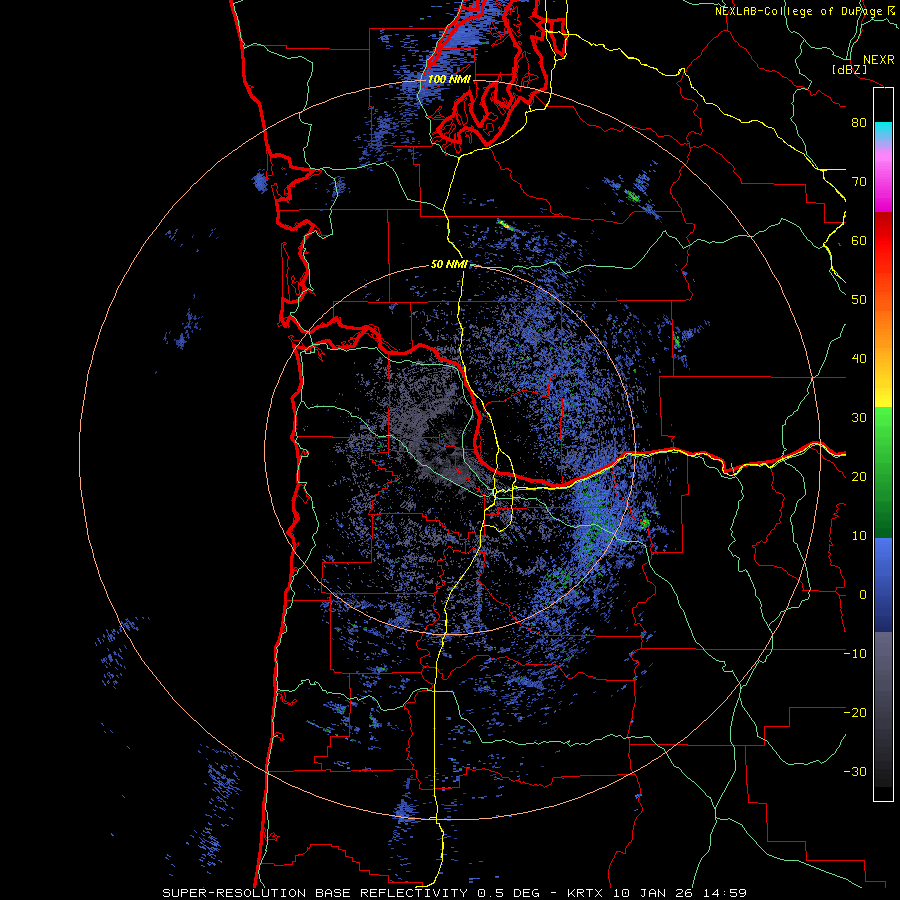Click the 100 NMI range ring label
This screenshot has width=900, height=900.
(449, 79)
